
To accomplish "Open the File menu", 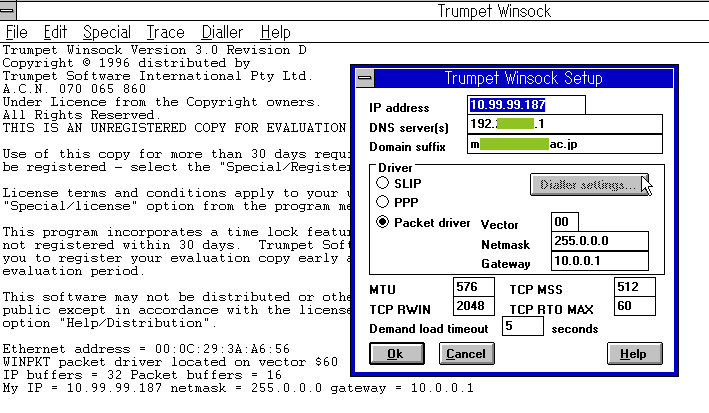I will pos(16,32).
